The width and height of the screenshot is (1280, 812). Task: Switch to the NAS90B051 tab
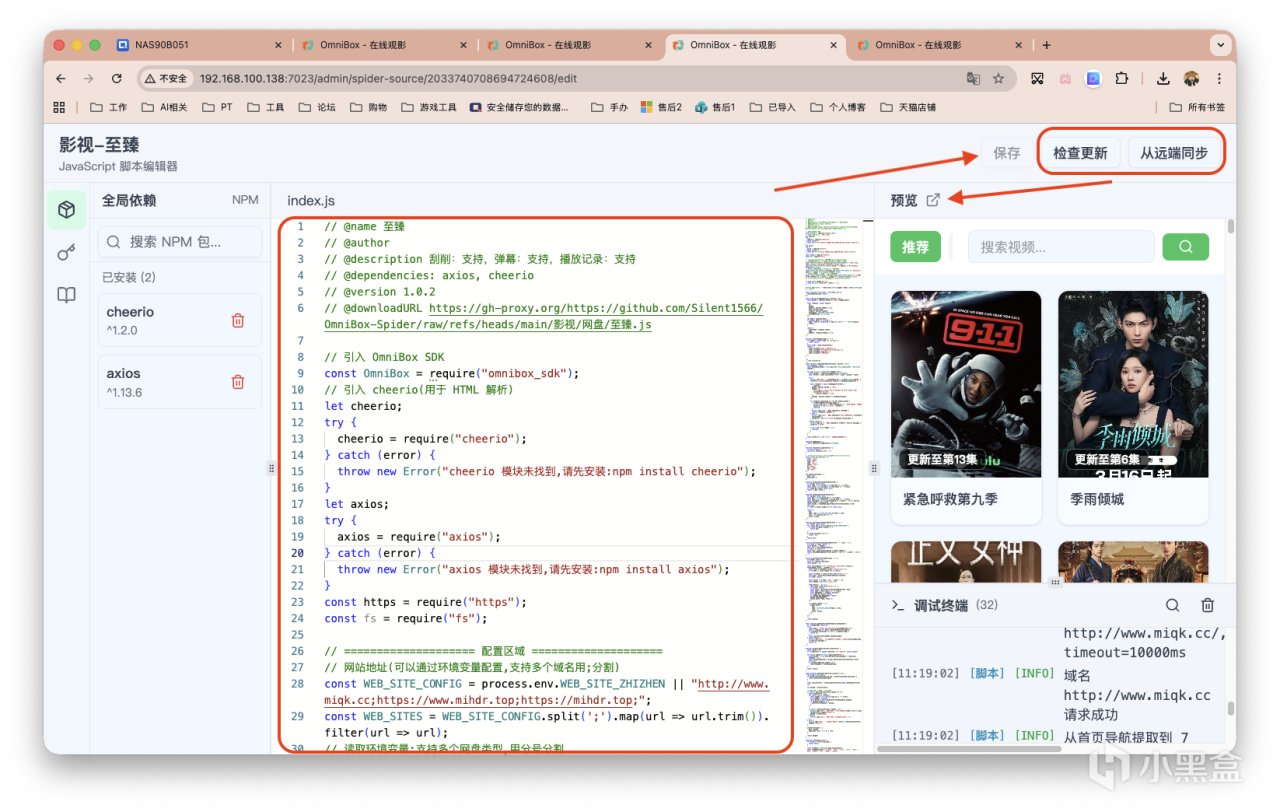click(198, 45)
